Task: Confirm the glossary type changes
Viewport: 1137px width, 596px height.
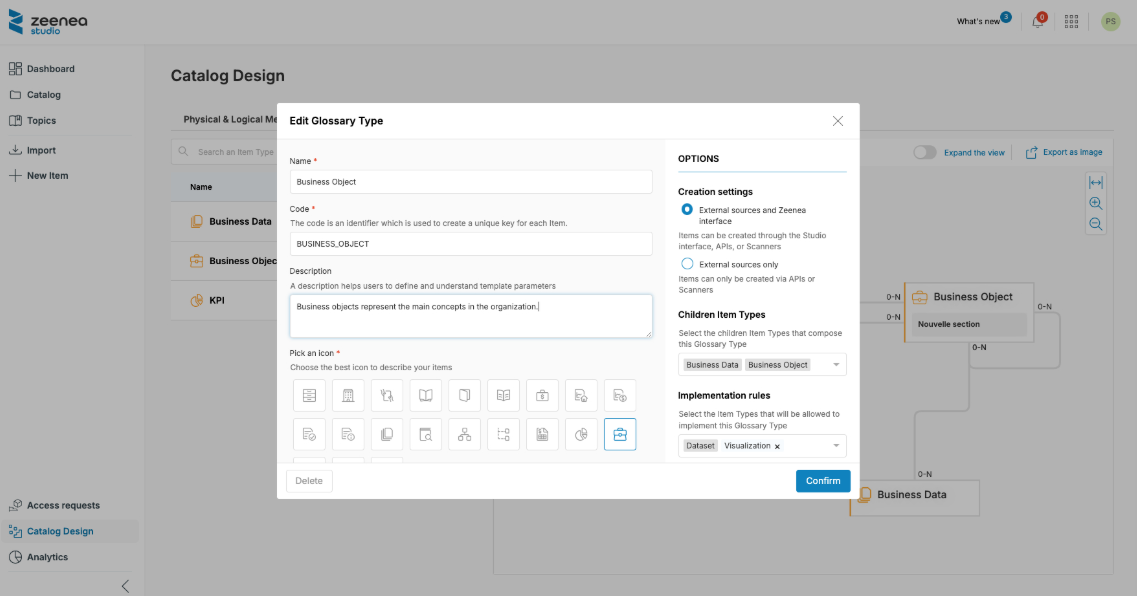Action: (822, 481)
